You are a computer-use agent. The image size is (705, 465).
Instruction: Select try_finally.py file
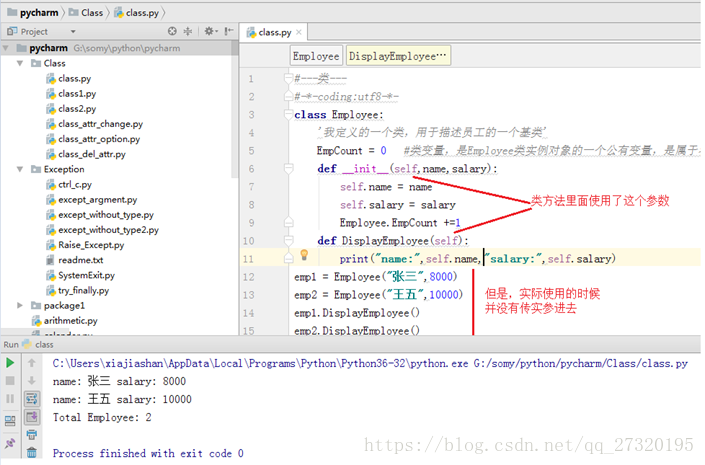pos(77,291)
